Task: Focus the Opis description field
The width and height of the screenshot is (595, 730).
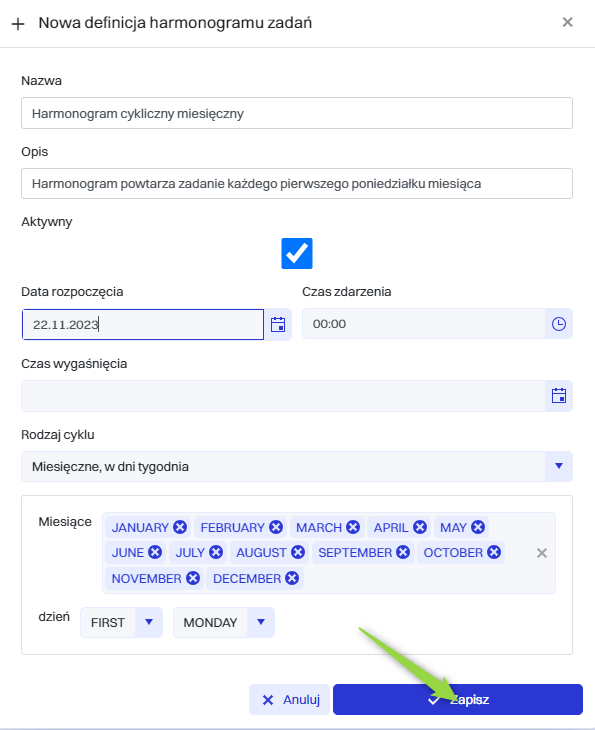Action: (x=297, y=183)
